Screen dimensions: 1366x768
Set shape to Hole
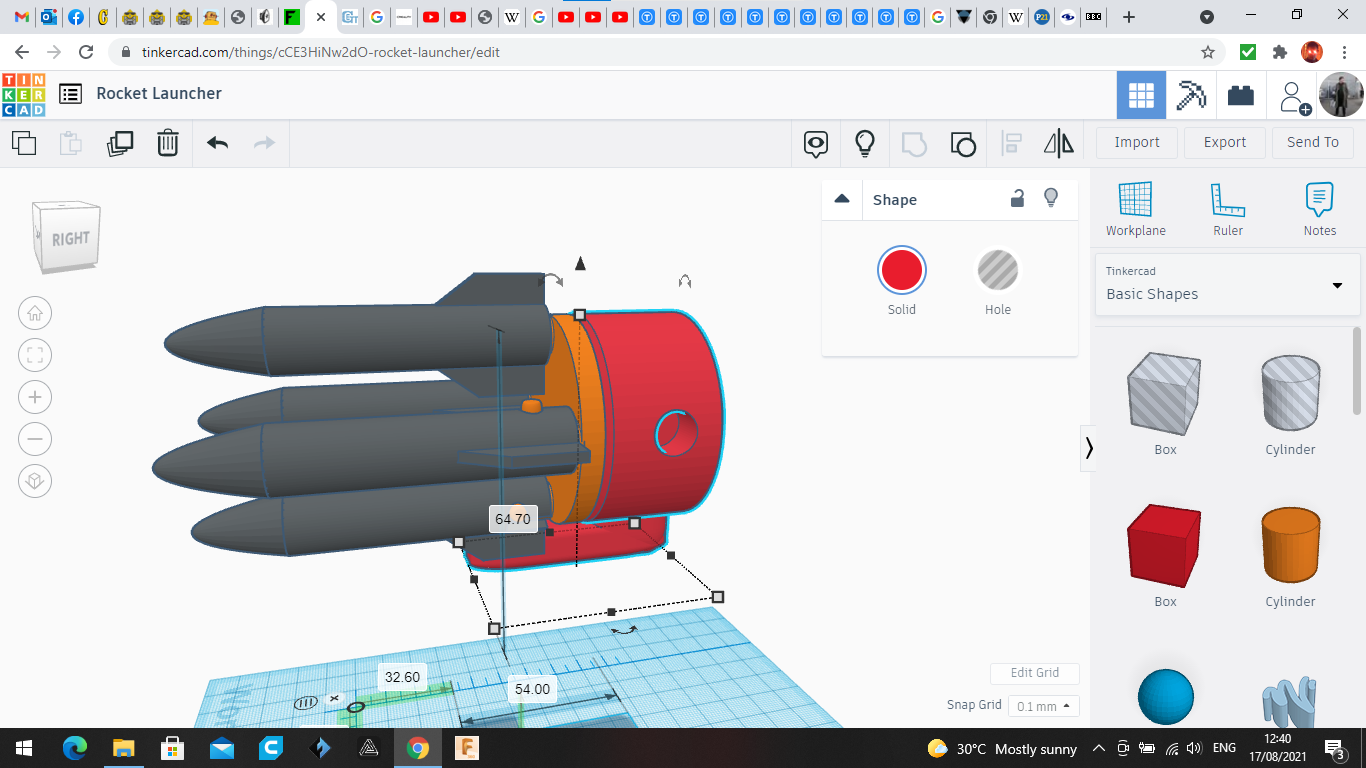point(997,271)
